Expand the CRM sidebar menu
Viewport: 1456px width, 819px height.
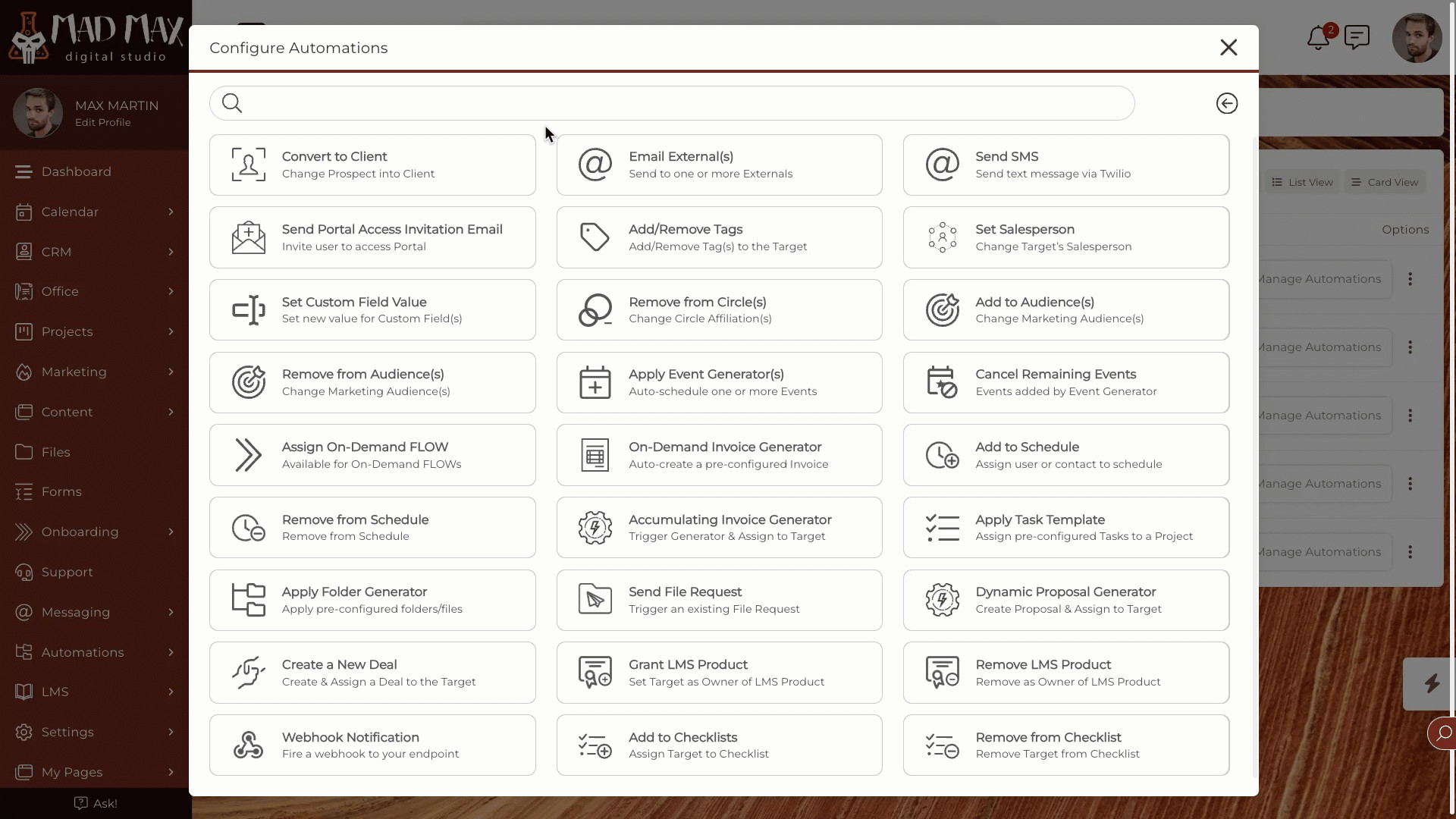click(169, 251)
